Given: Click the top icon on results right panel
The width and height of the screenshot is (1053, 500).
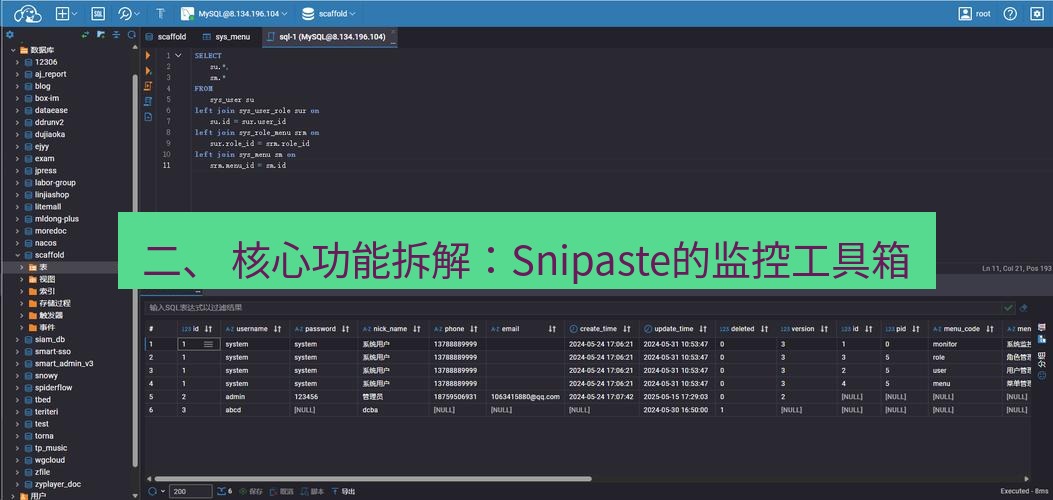Looking at the screenshot, I should click(x=1042, y=327).
